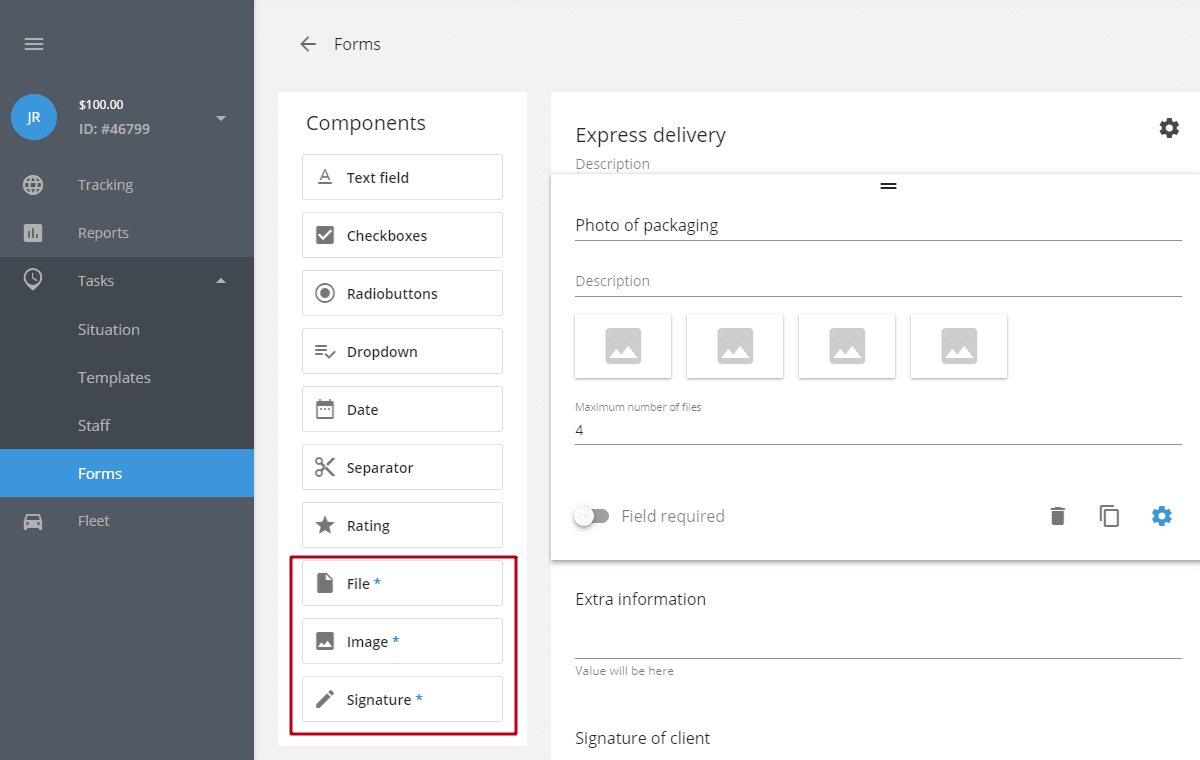Select the Forms menu item
This screenshot has width=1200, height=760.
127,473
